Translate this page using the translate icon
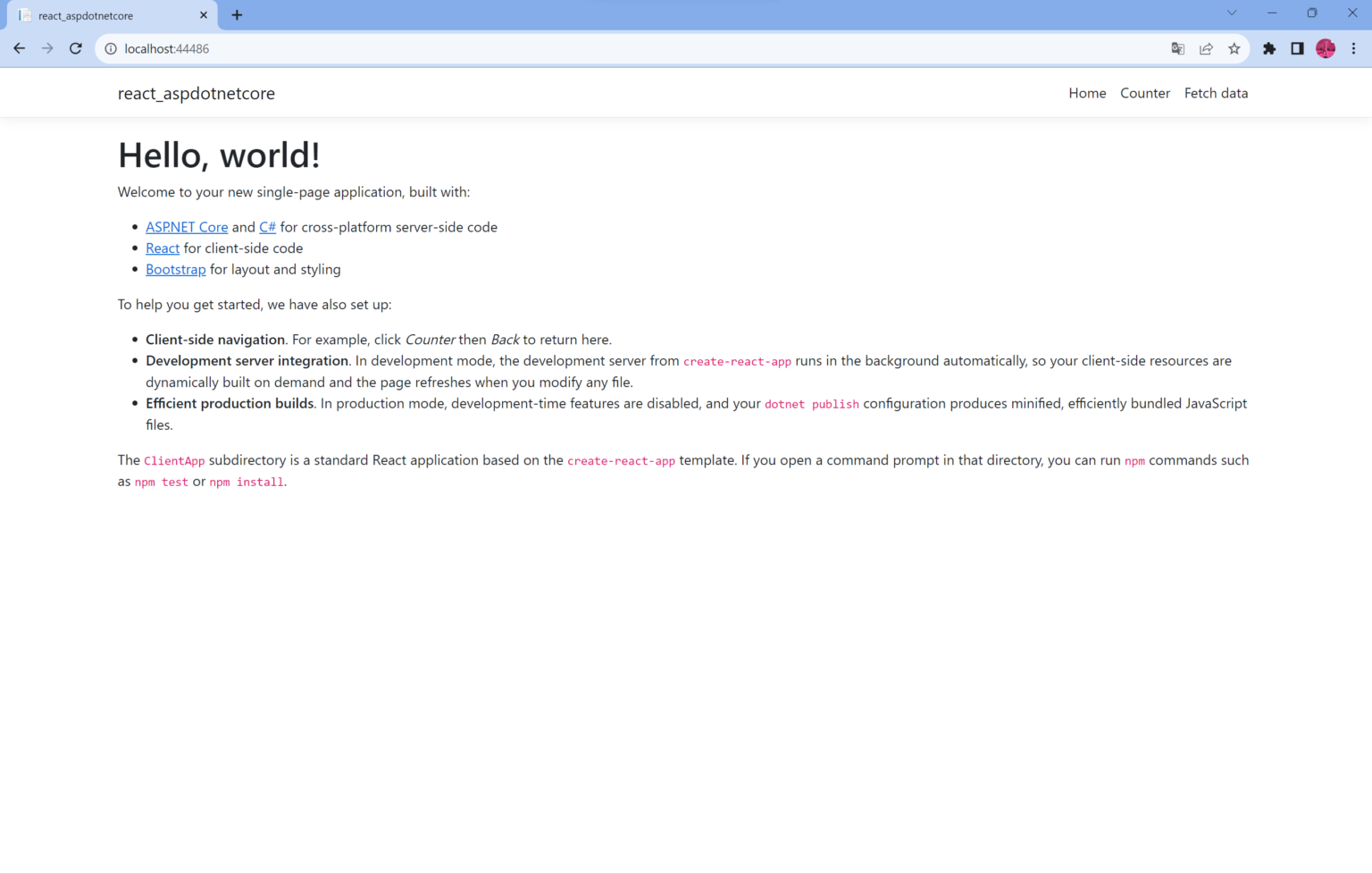The height and width of the screenshot is (874, 1372). point(1177,48)
